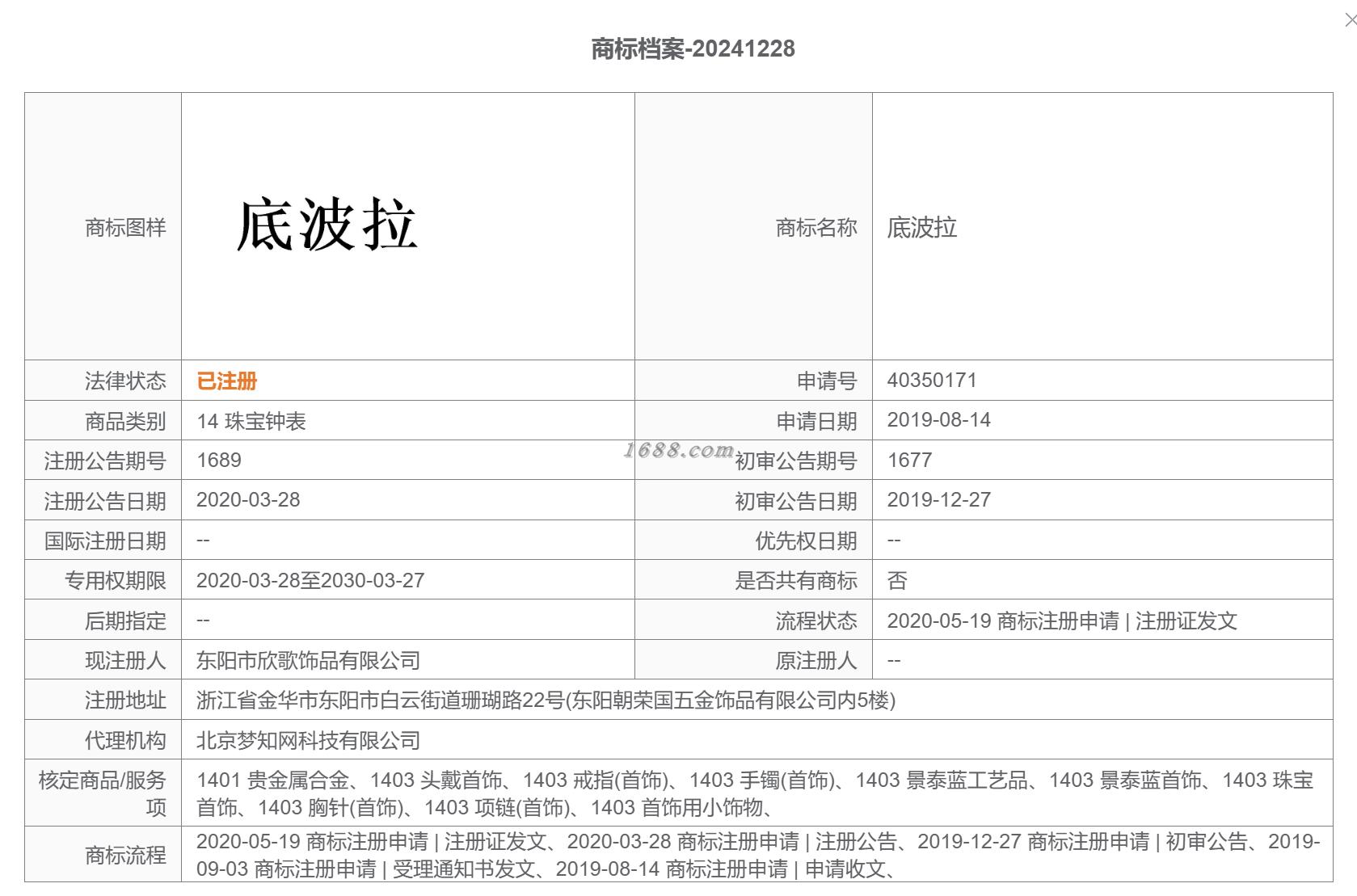This screenshot has width=1357, height=896.
Task: Click the 现注册人 label
Action: (125, 660)
